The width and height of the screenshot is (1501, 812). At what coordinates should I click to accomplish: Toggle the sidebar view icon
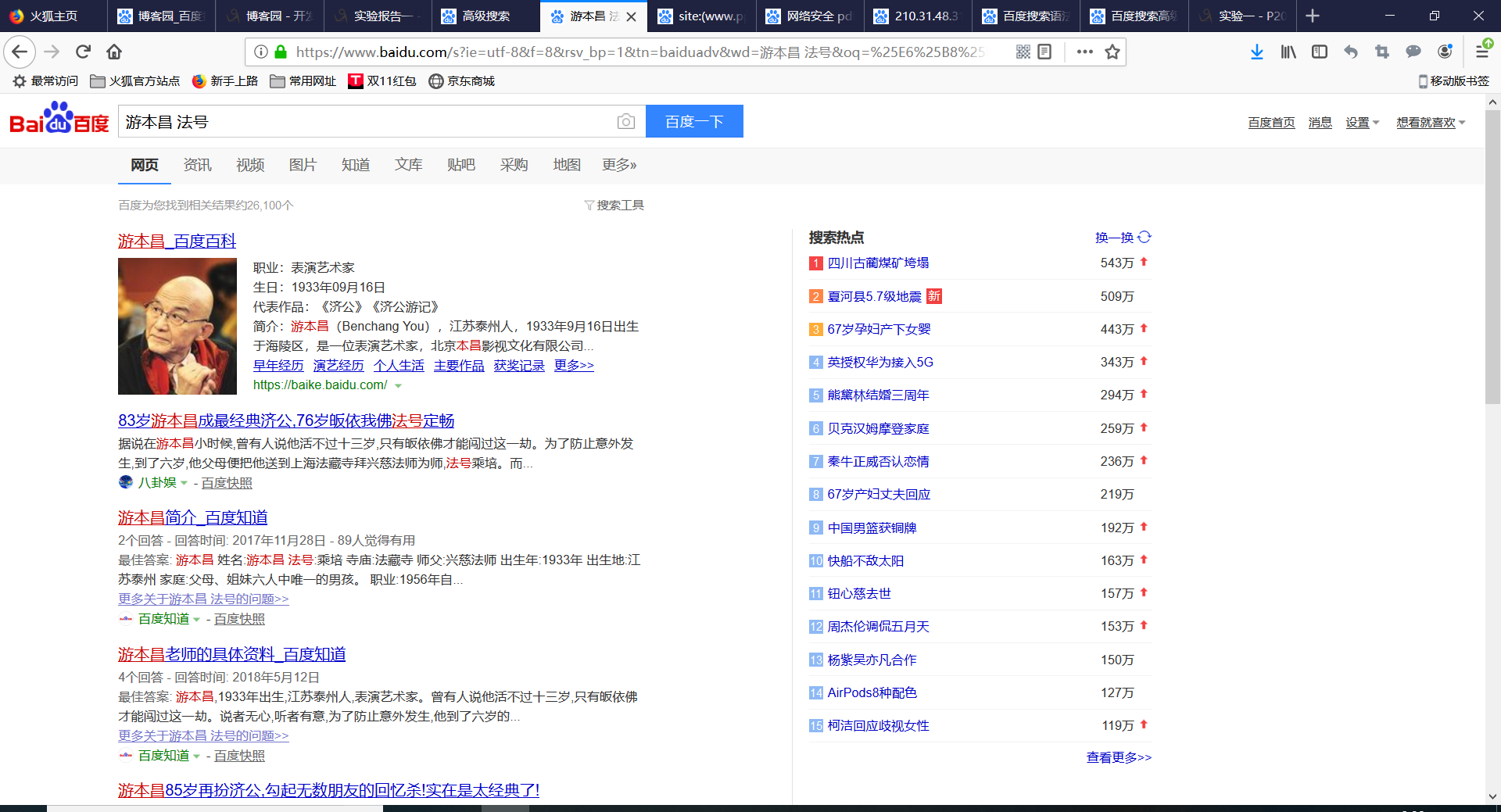[x=1320, y=52]
